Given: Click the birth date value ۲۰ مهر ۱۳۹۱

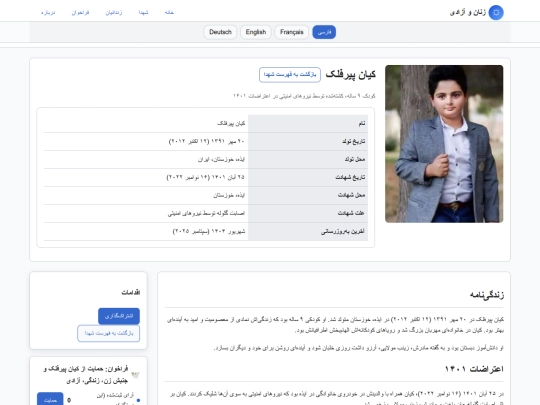Looking at the screenshot, I should 207,141.
